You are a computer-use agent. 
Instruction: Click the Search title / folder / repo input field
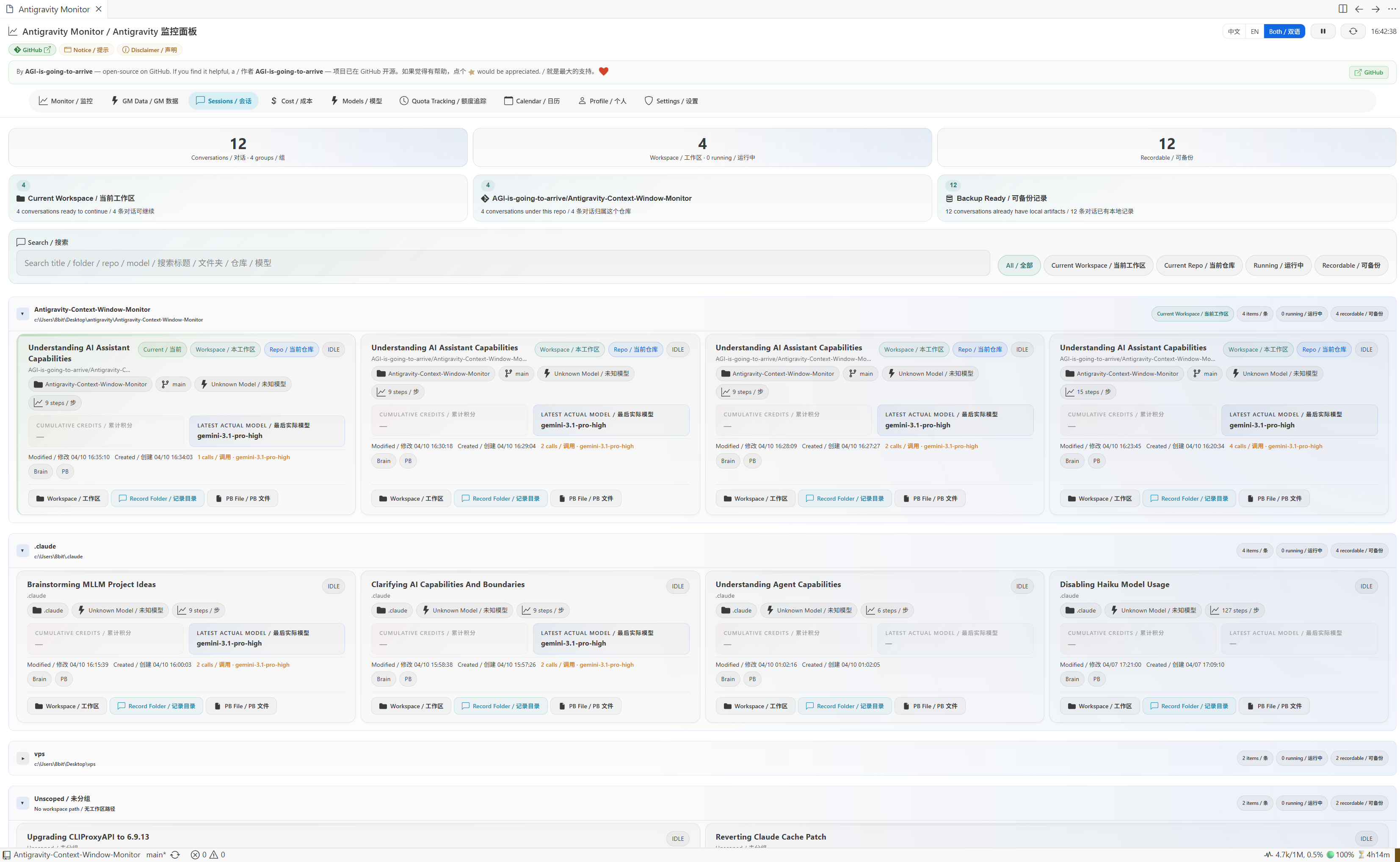(503, 263)
